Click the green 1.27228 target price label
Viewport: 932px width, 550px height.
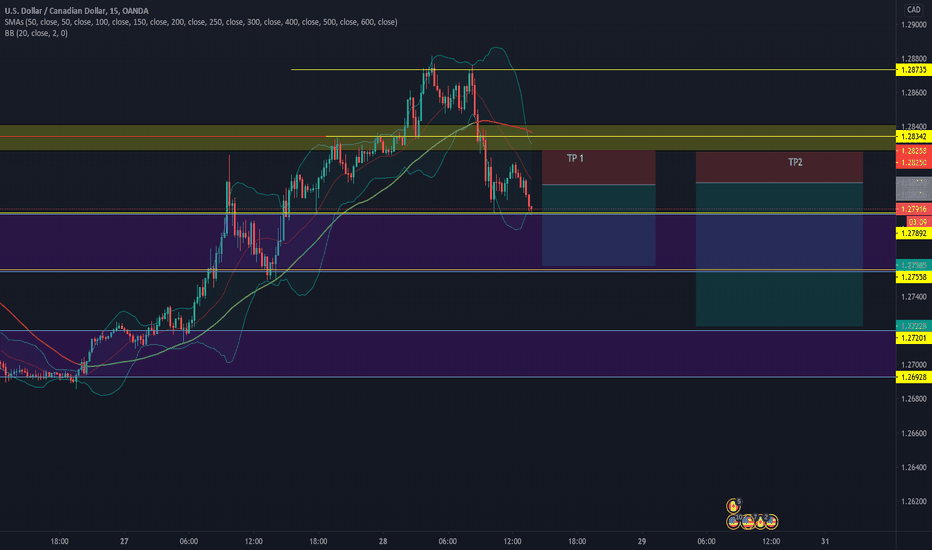click(913, 326)
